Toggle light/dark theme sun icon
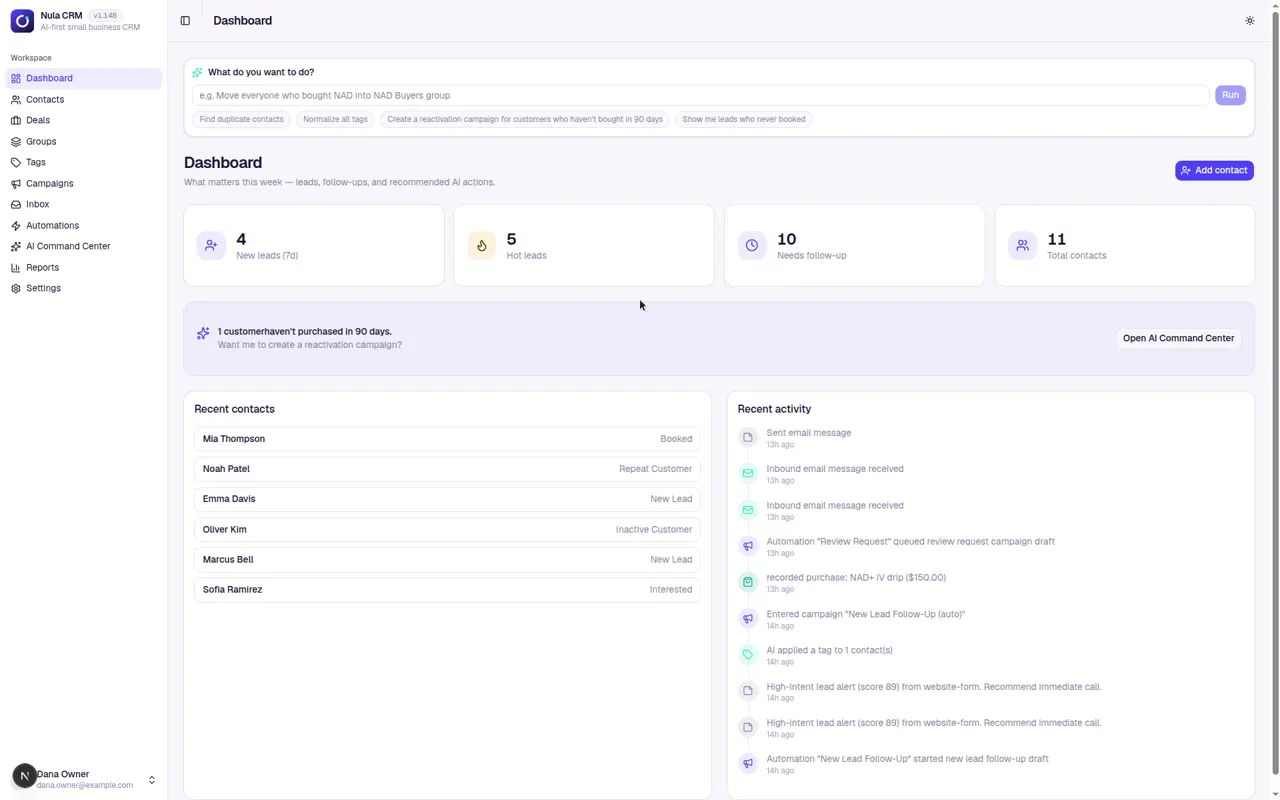Image resolution: width=1280 pixels, height=800 pixels. tap(1249, 21)
